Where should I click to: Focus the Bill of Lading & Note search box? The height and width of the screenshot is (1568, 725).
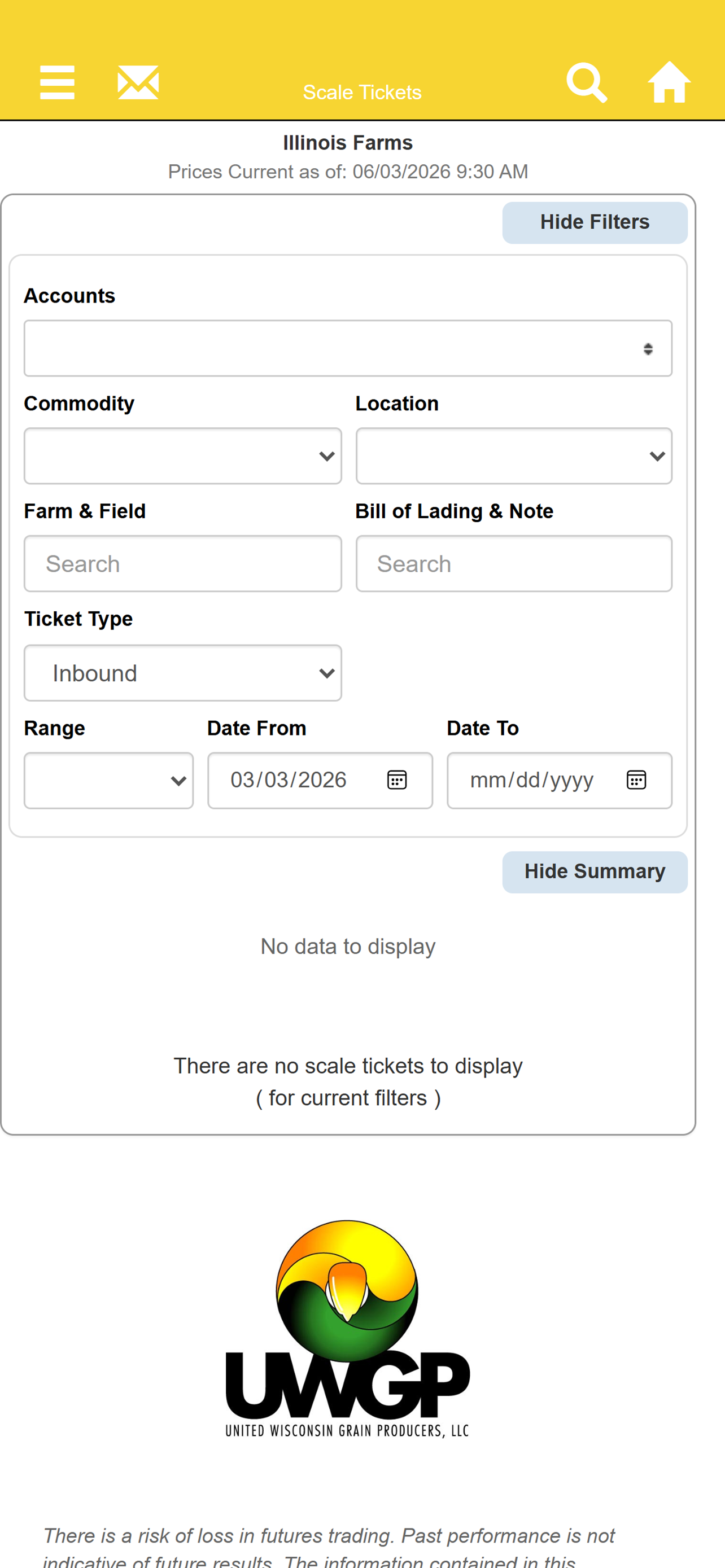pos(514,564)
